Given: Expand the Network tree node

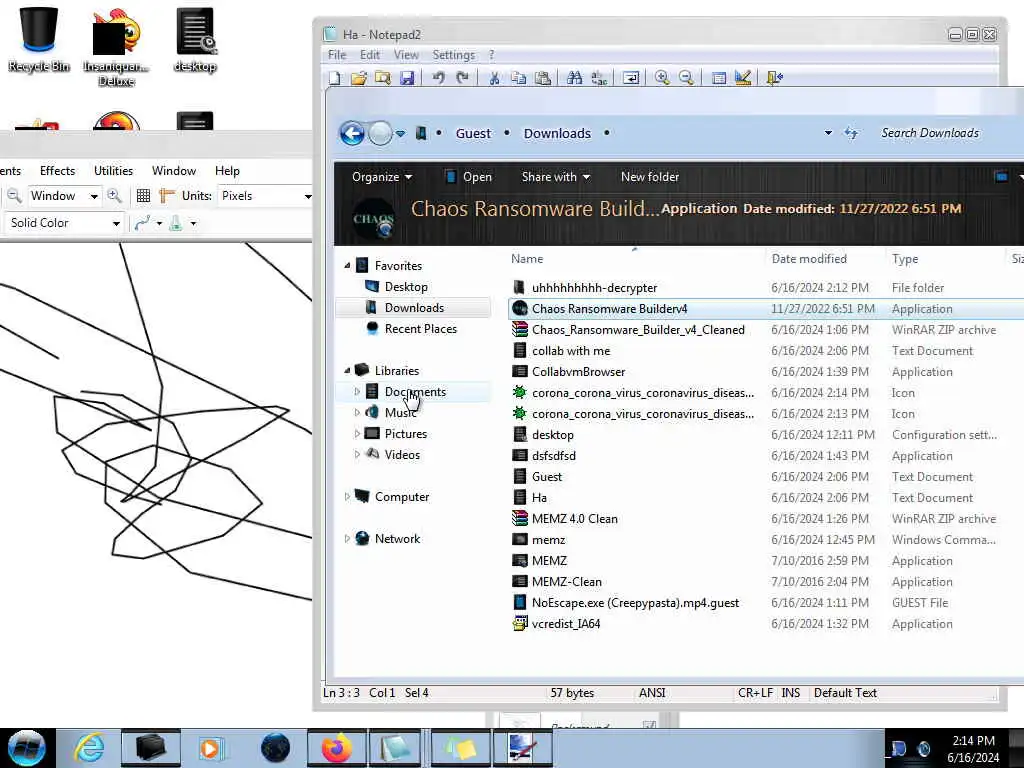Looking at the screenshot, I should [347, 538].
